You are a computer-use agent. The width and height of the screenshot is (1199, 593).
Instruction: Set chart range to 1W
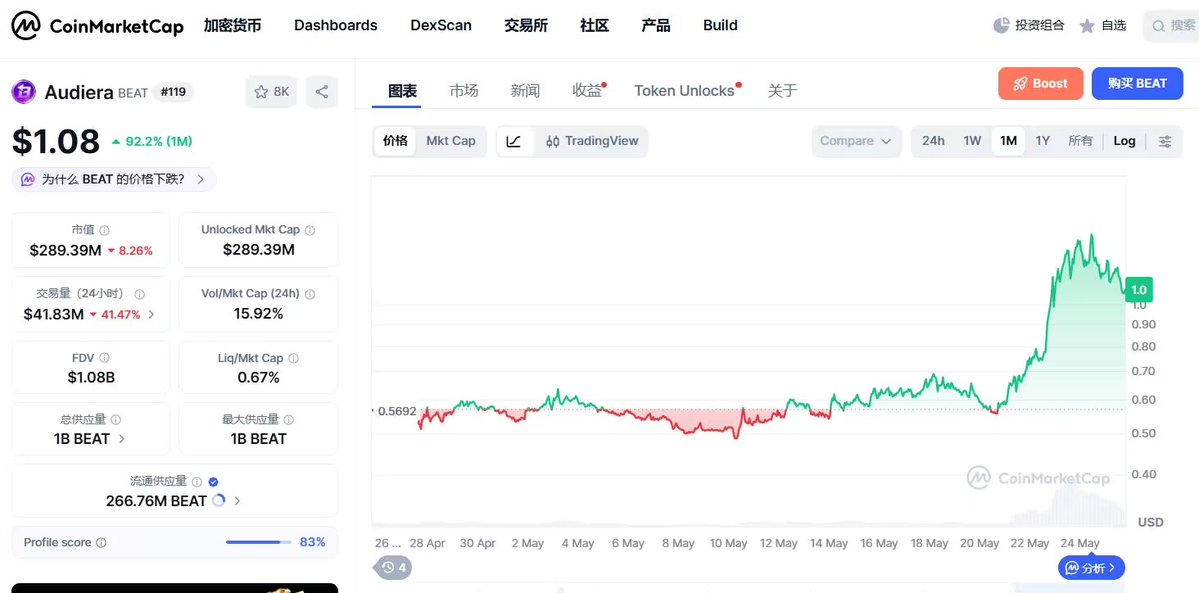pos(972,142)
